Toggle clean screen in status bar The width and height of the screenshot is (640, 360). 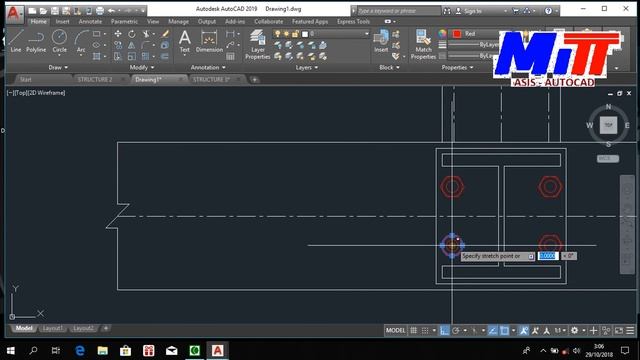point(619,330)
